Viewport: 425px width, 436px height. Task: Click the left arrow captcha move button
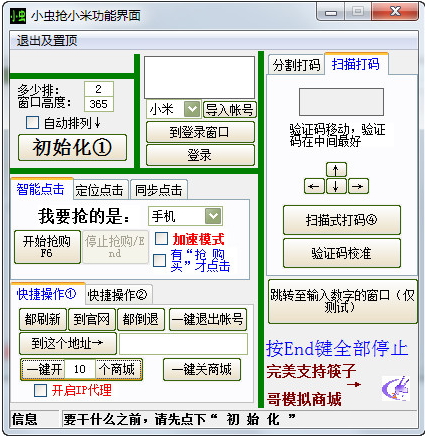[x=314, y=186]
